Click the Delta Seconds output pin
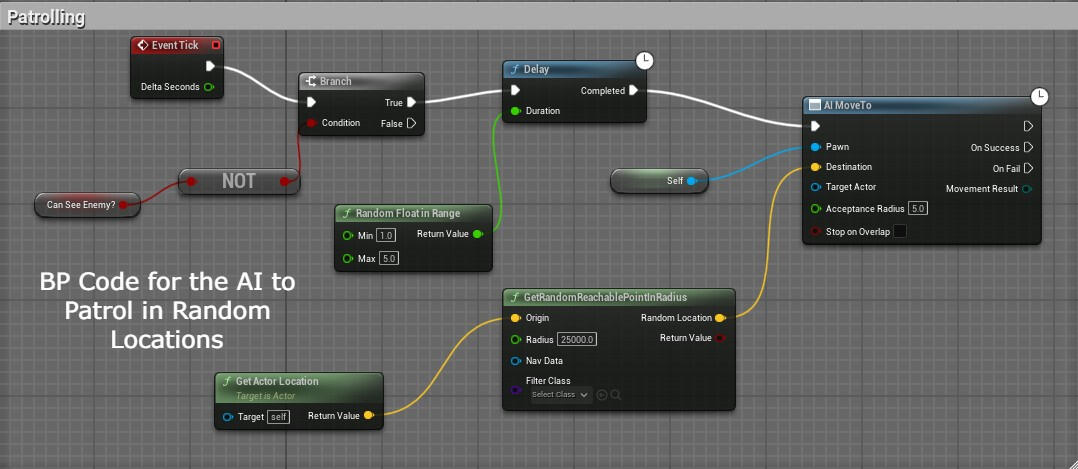1078x469 pixels. tap(209, 87)
